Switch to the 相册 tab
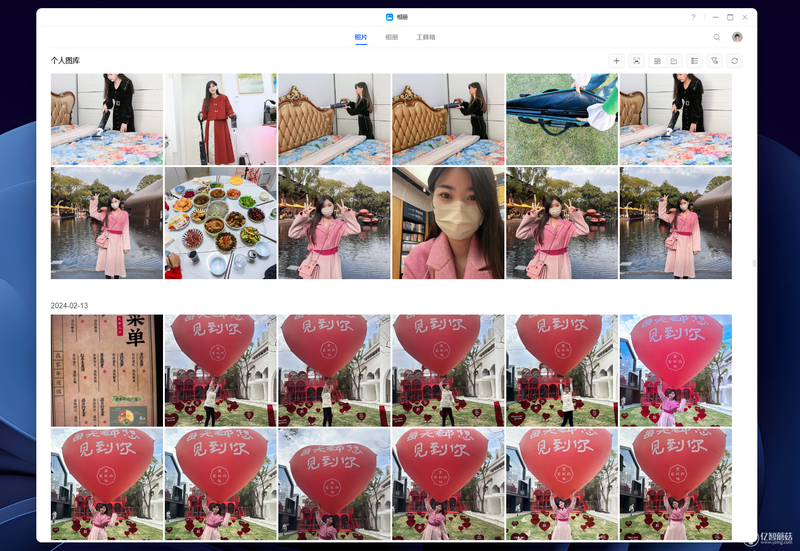This screenshot has width=800, height=551. pyautogui.click(x=391, y=37)
